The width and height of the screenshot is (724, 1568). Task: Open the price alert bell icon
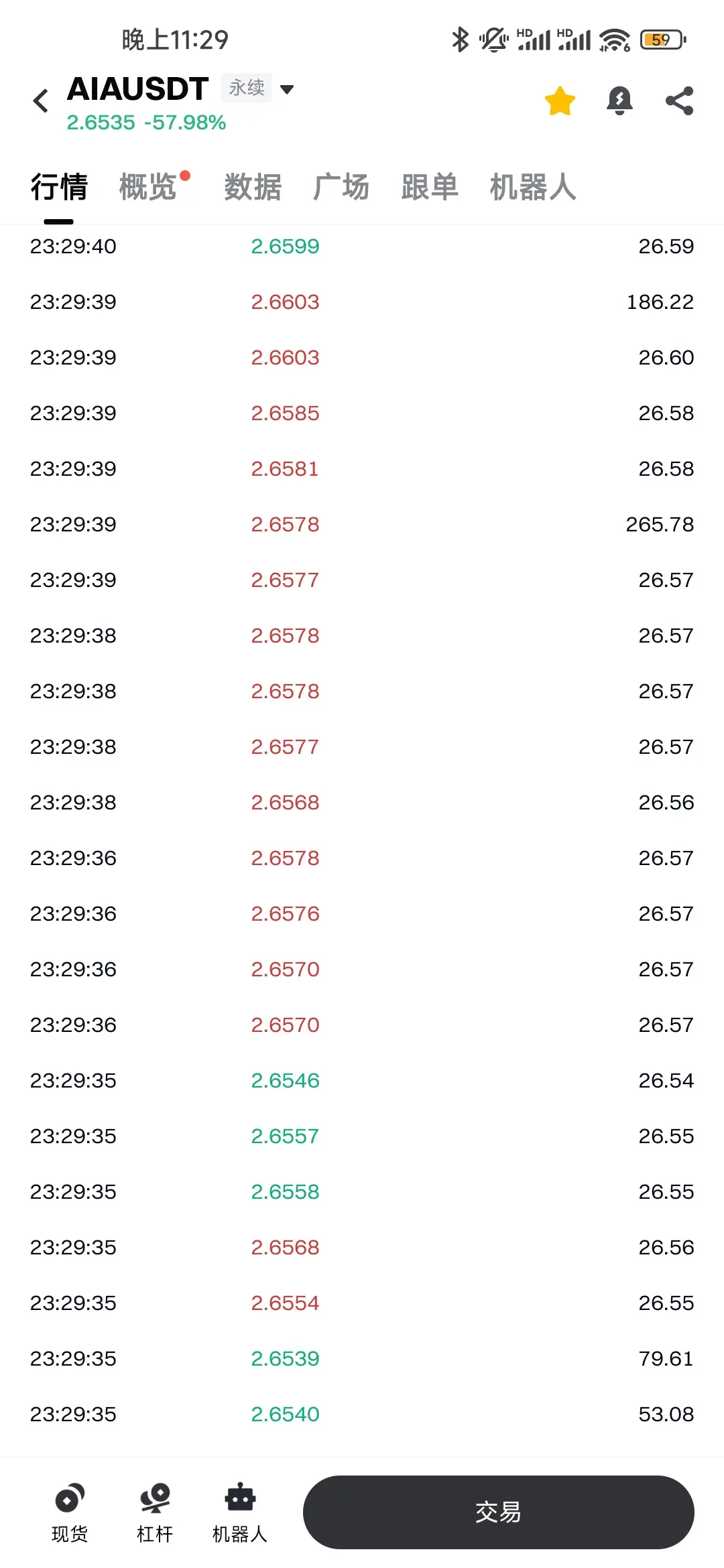pyautogui.click(x=619, y=101)
